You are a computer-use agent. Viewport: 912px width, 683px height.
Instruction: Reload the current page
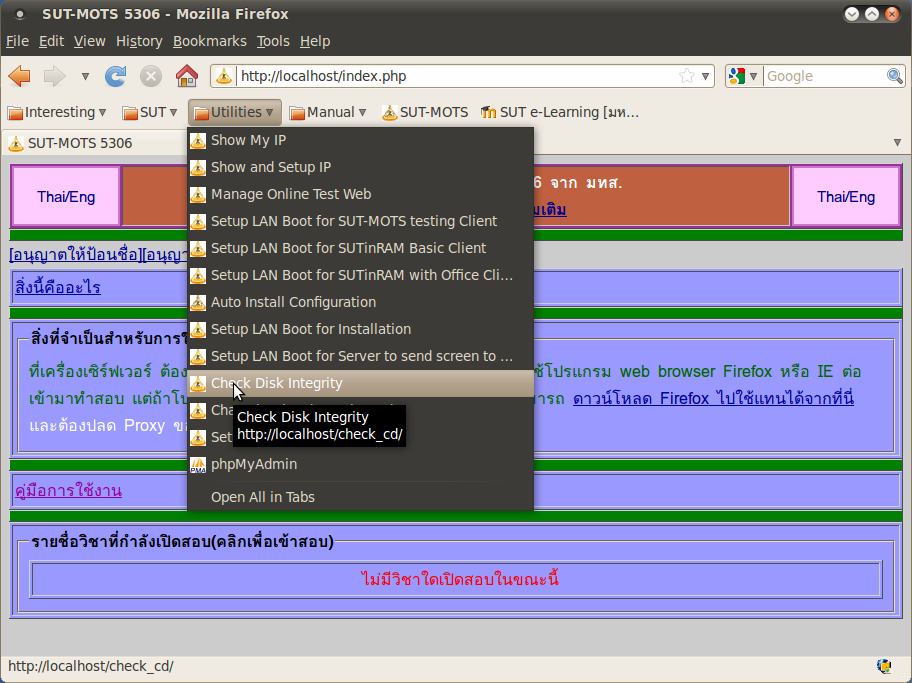click(x=115, y=76)
